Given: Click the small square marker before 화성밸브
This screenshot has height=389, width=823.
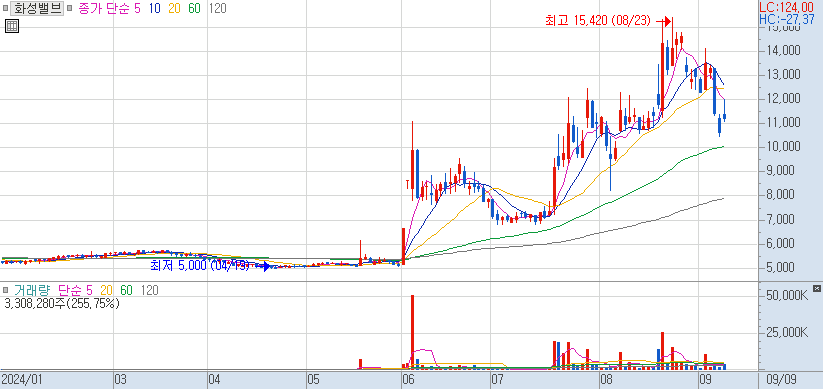Looking at the screenshot, I should point(5,9).
